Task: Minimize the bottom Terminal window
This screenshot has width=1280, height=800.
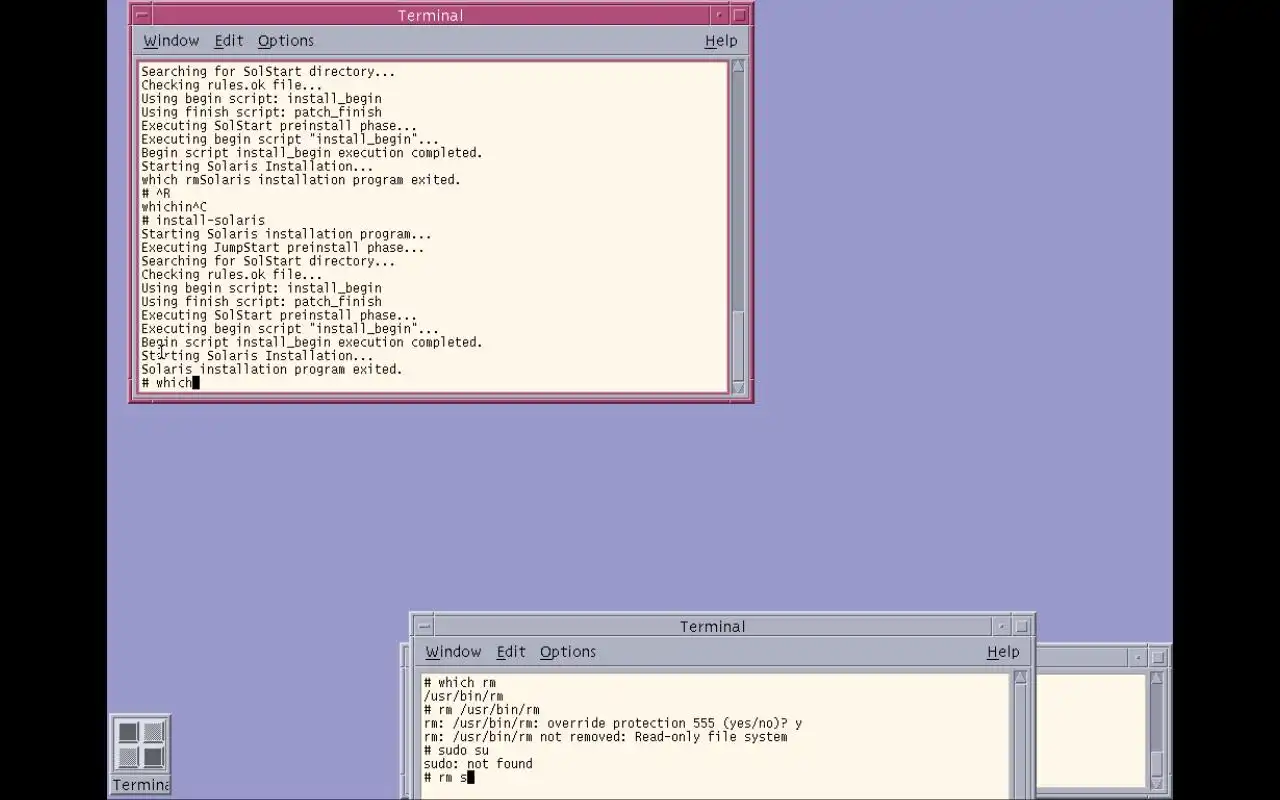Action: coord(1001,626)
